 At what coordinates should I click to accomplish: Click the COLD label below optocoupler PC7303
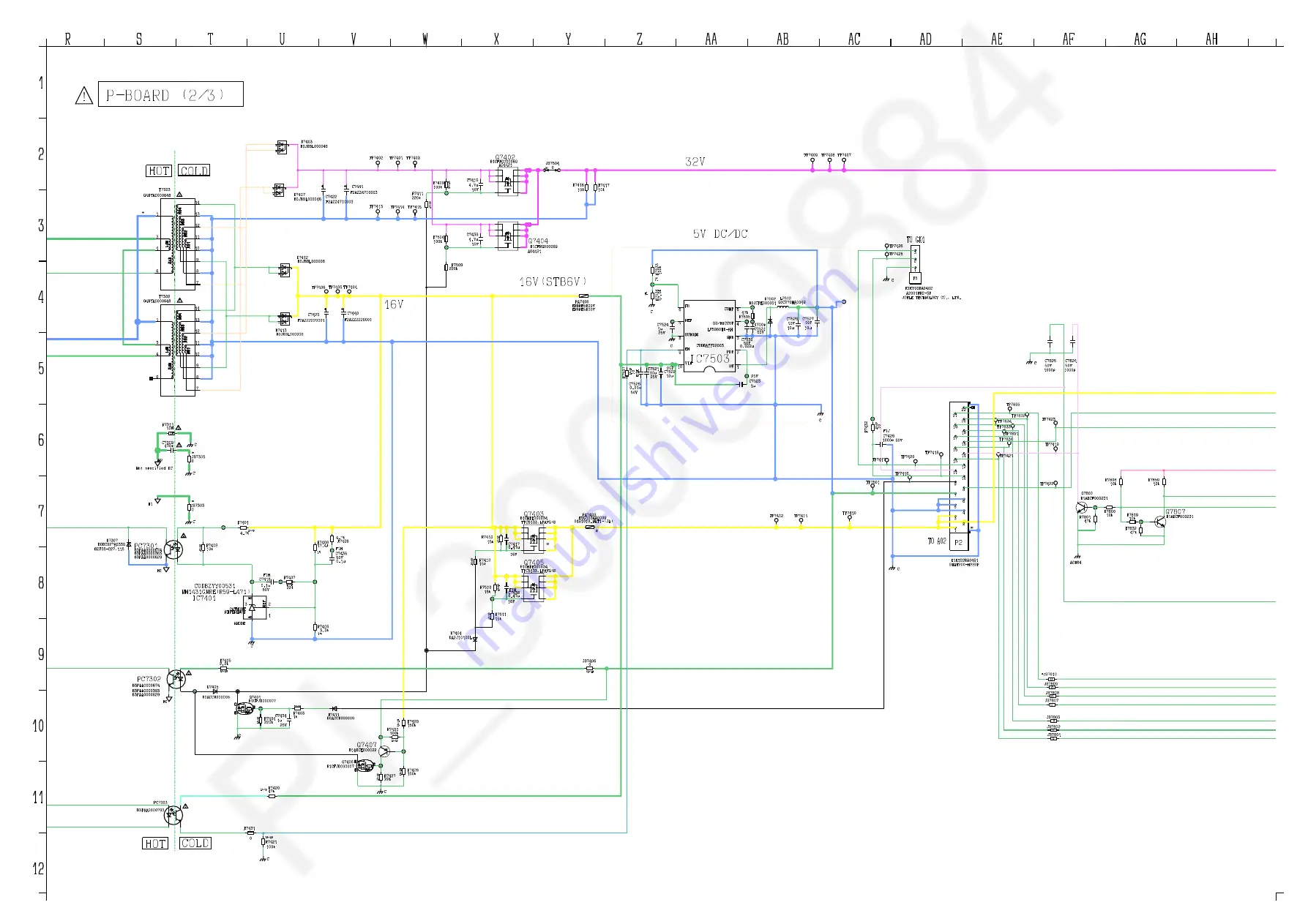[195, 844]
